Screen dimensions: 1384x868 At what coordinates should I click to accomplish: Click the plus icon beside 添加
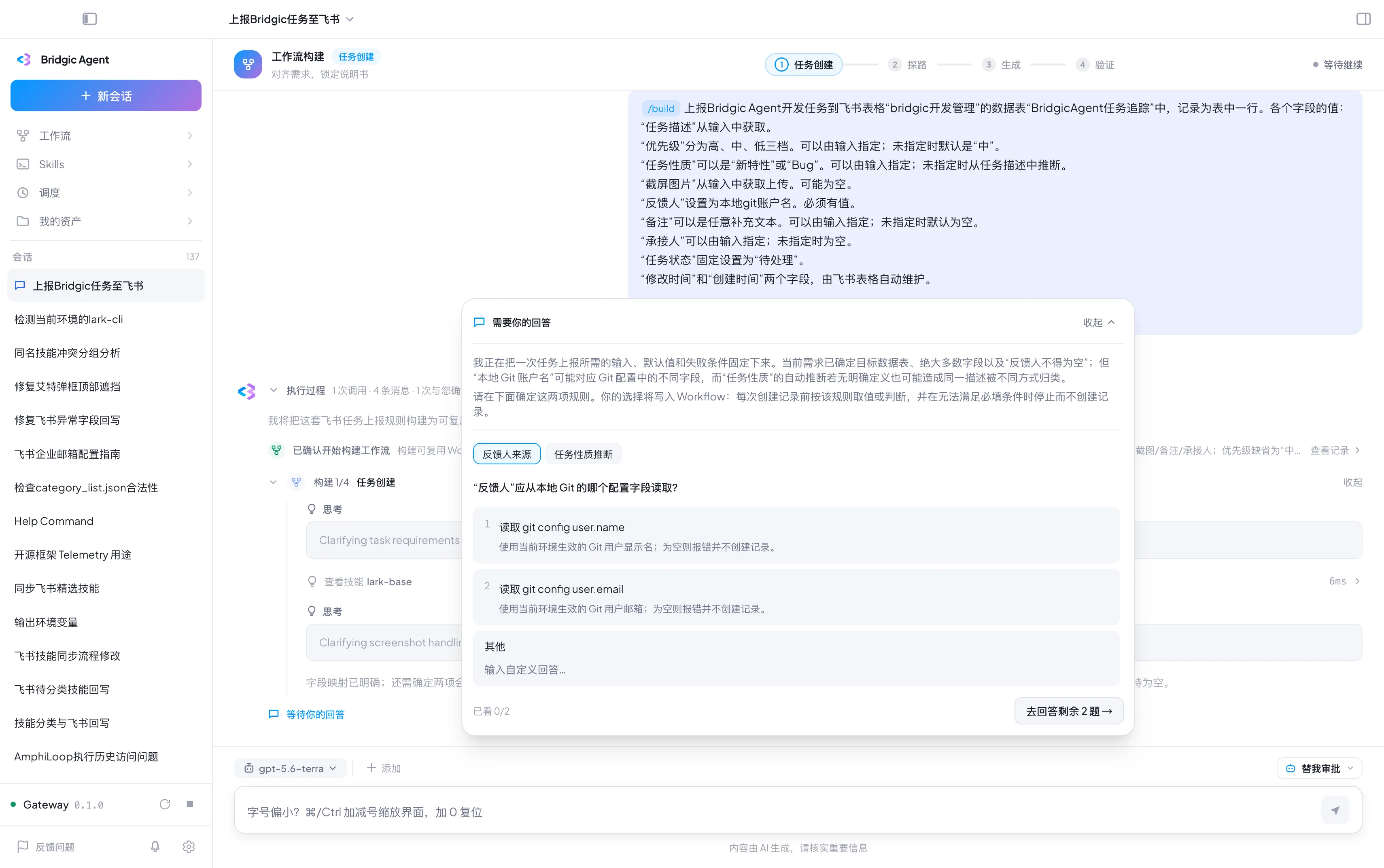[x=371, y=768]
